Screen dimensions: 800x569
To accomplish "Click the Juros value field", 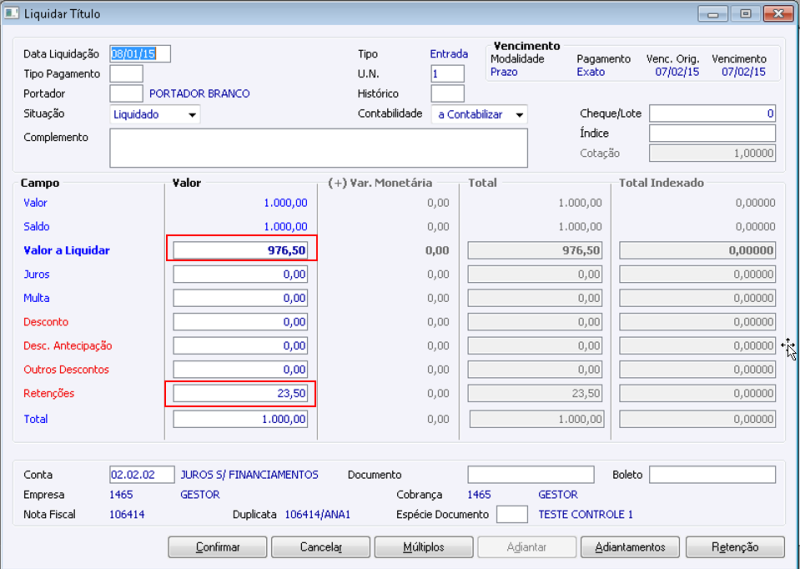I will point(241,274).
